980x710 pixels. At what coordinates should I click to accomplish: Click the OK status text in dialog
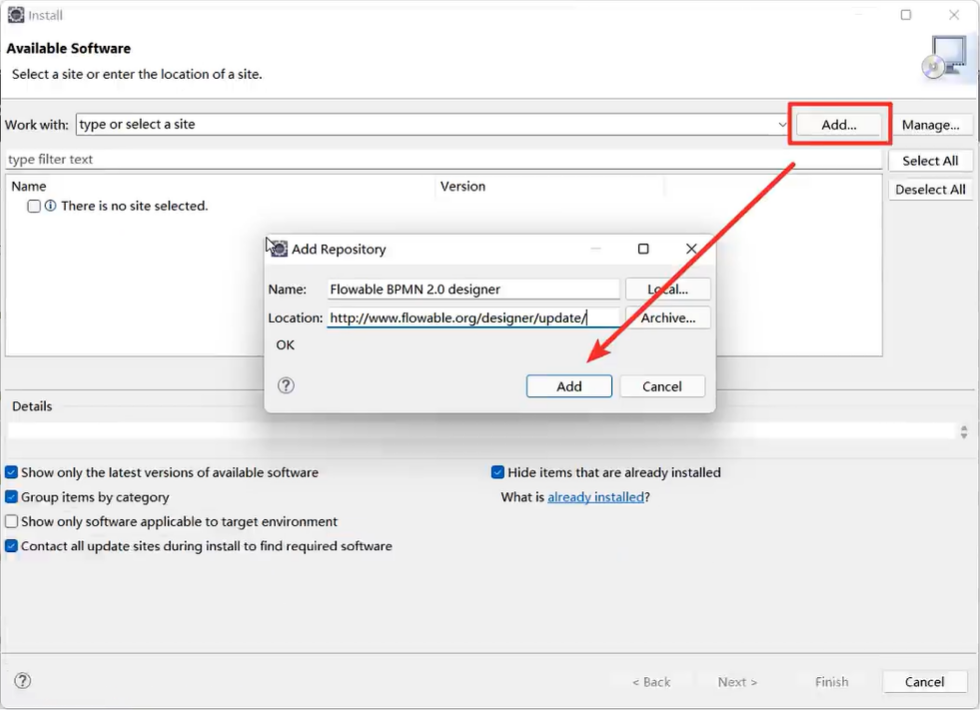(x=285, y=345)
